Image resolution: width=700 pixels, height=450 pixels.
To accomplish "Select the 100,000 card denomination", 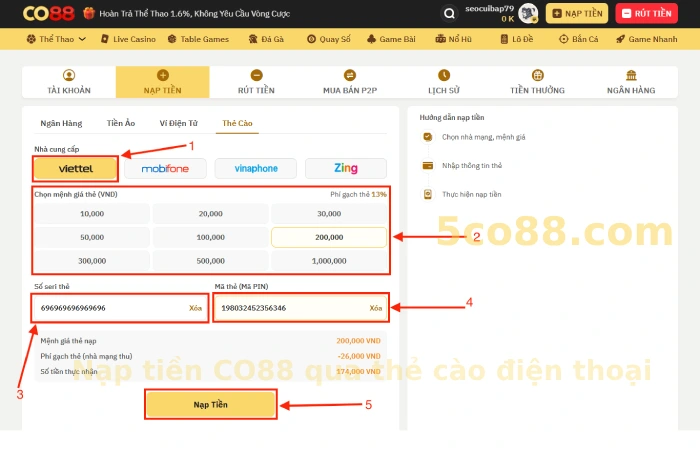I will pyautogui.click(x=211, y=238).
